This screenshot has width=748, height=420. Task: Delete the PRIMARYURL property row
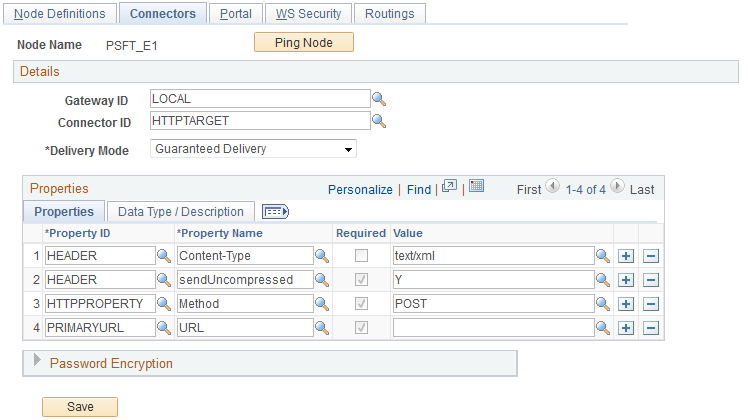[x=651, y=328]
